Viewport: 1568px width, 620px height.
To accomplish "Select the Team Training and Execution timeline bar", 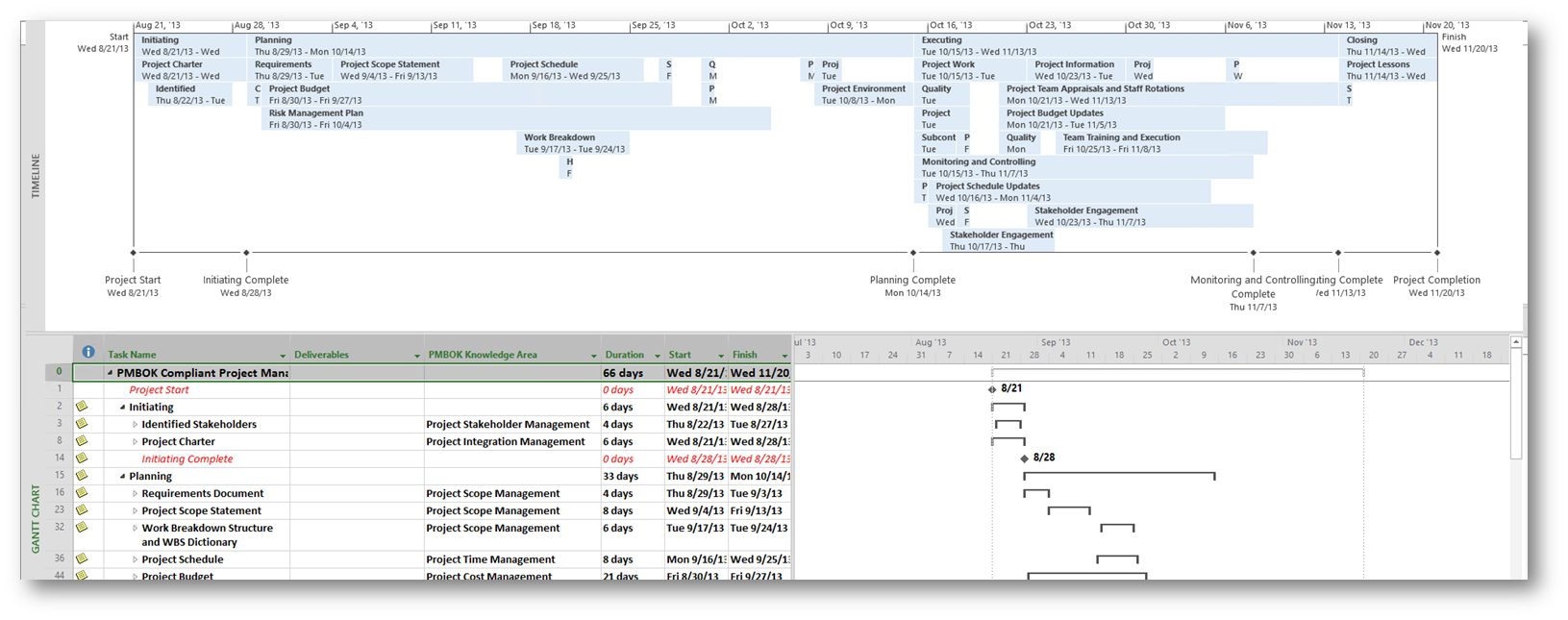I will pyautogui.click(x=1161, y=143).
